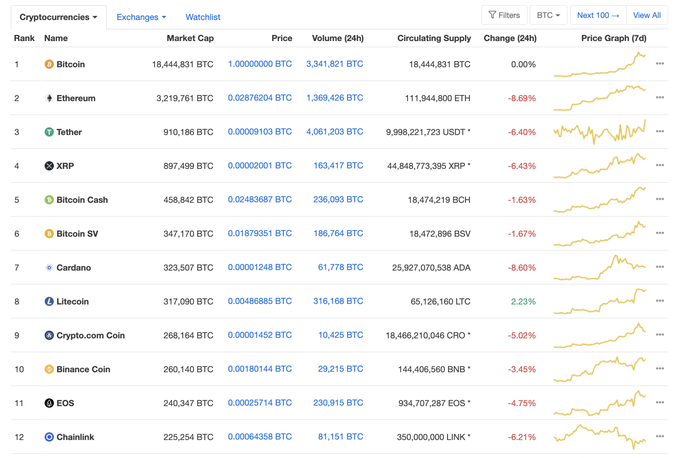This screenshot has width=680, height=458.
Task: Click Litecoin price 0.00486885 BTC link
Action: 260,301
